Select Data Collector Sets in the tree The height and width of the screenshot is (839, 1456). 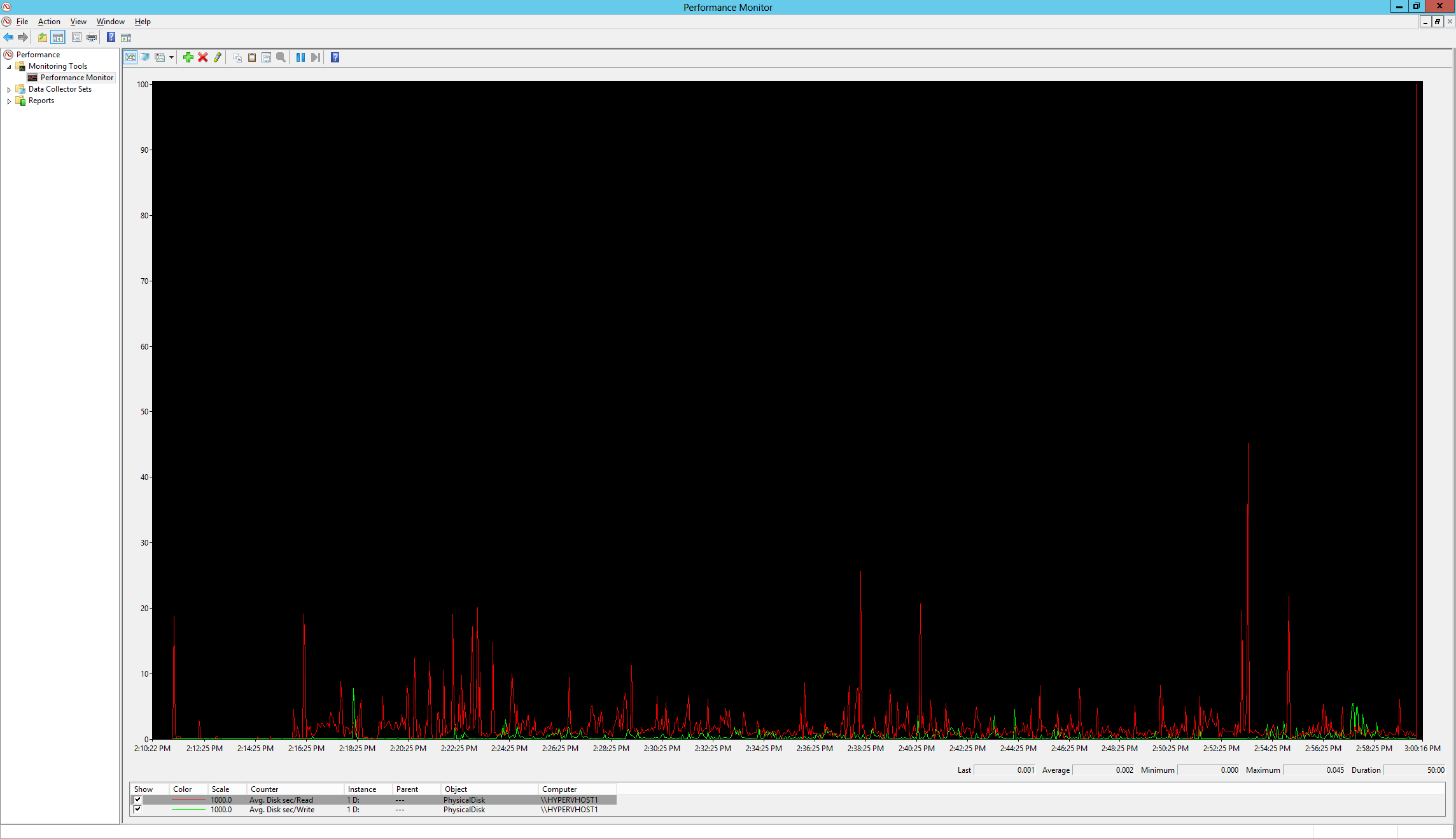point(60,89)
